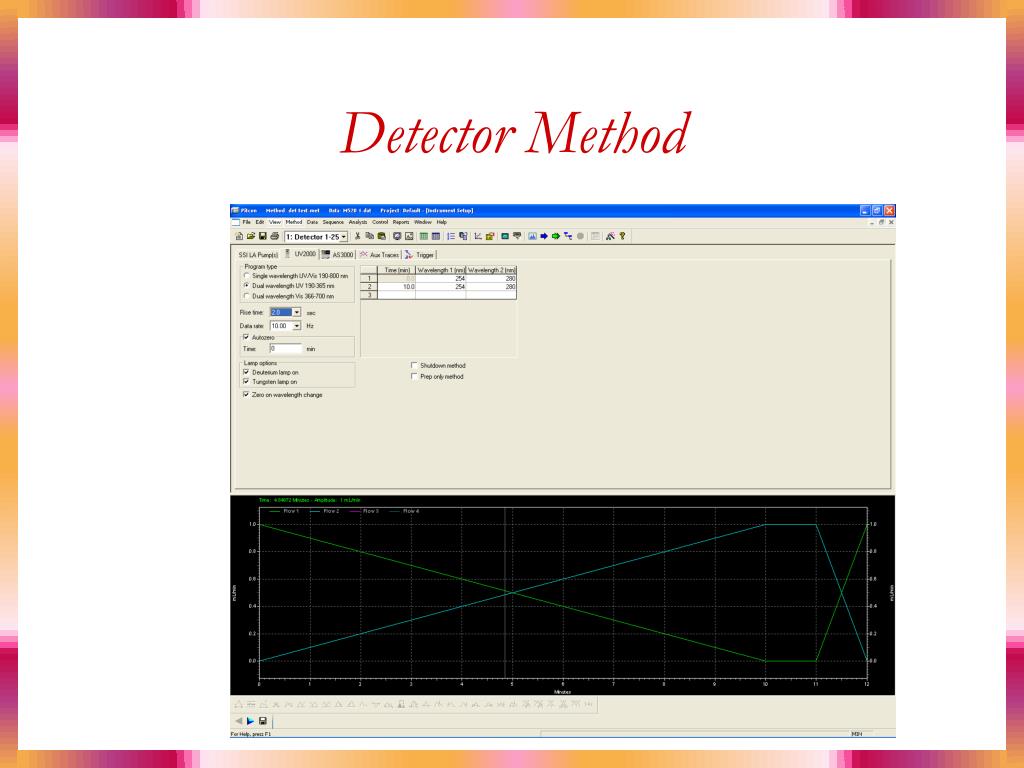Image resolution: width=1024 pixels, height=768 pixels.
Task: Click the Wavelength 1 (nm) column header
Action: (x=441, y=270)
